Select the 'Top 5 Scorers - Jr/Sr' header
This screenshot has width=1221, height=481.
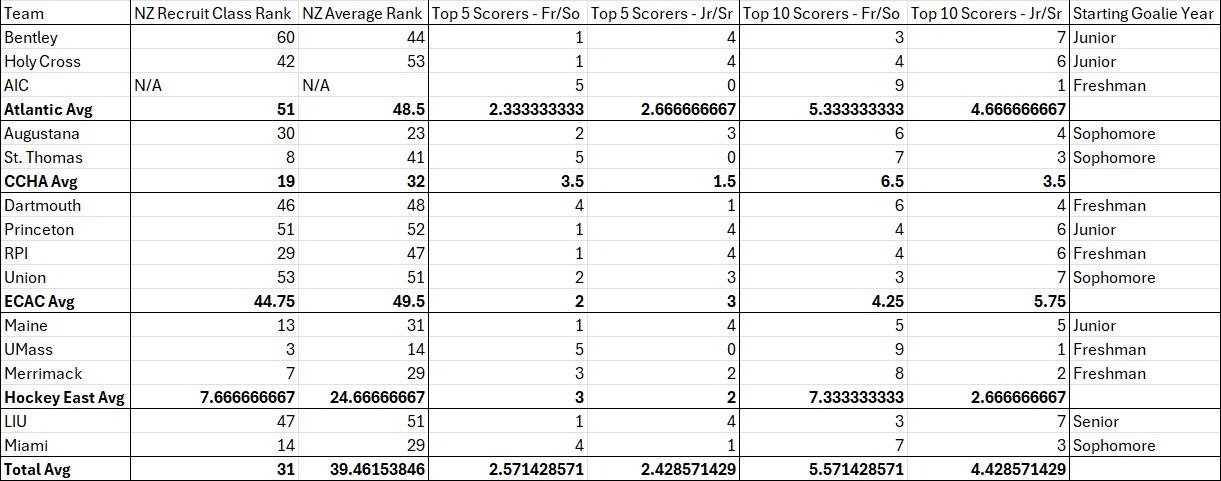(664, 14)
